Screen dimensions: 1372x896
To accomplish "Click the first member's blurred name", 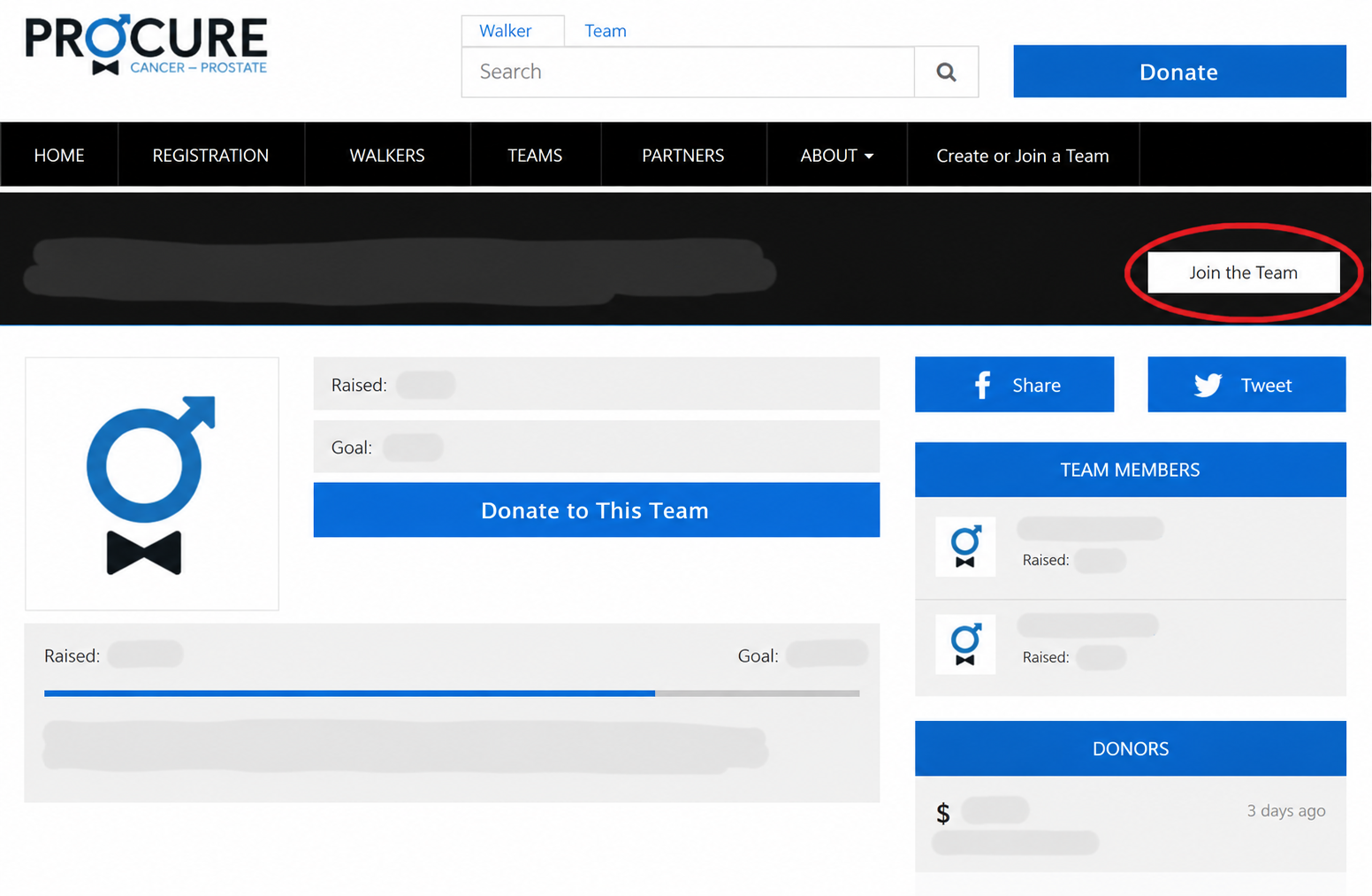I will 1090,529.
